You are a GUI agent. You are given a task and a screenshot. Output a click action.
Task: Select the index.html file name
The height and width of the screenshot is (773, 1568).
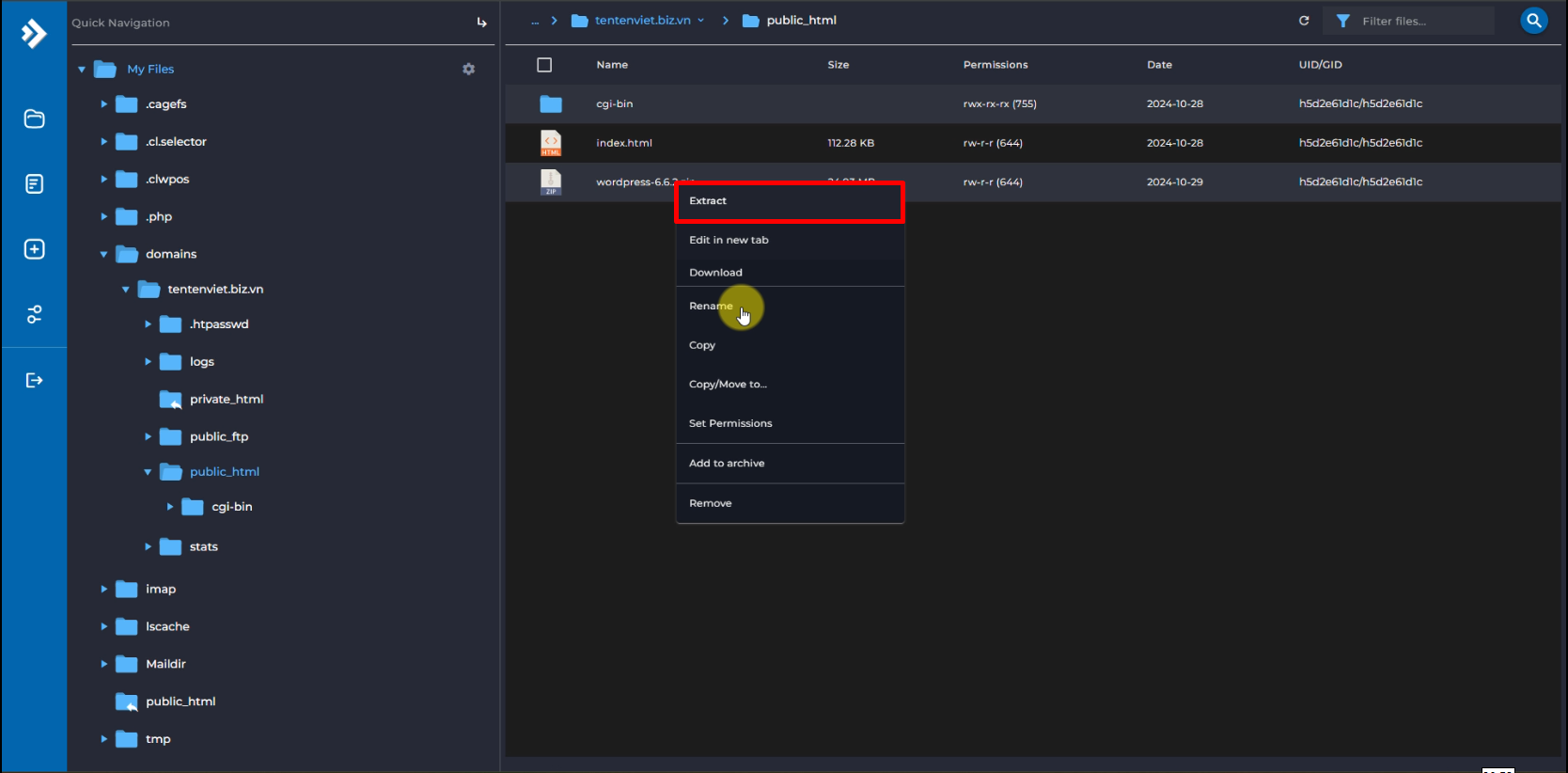point(624,143)
